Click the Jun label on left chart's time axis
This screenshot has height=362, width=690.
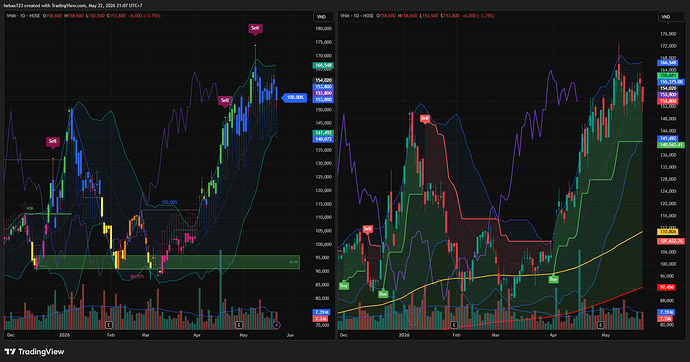290,335
